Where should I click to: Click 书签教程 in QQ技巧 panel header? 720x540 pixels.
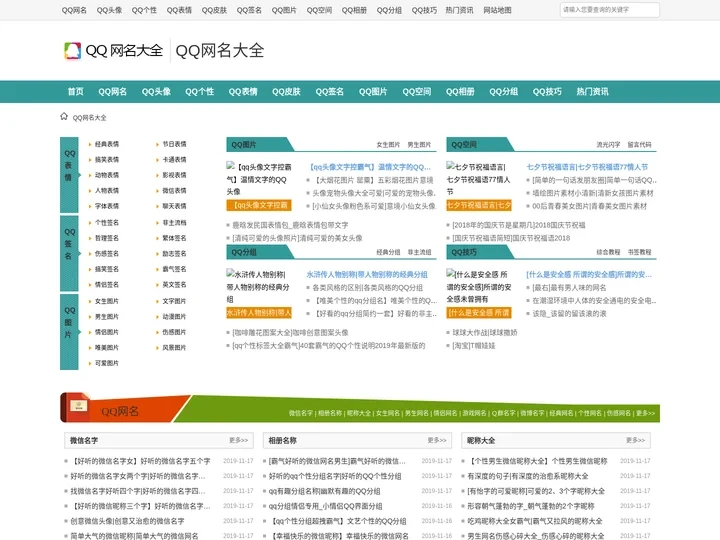(x=639, y=252)
